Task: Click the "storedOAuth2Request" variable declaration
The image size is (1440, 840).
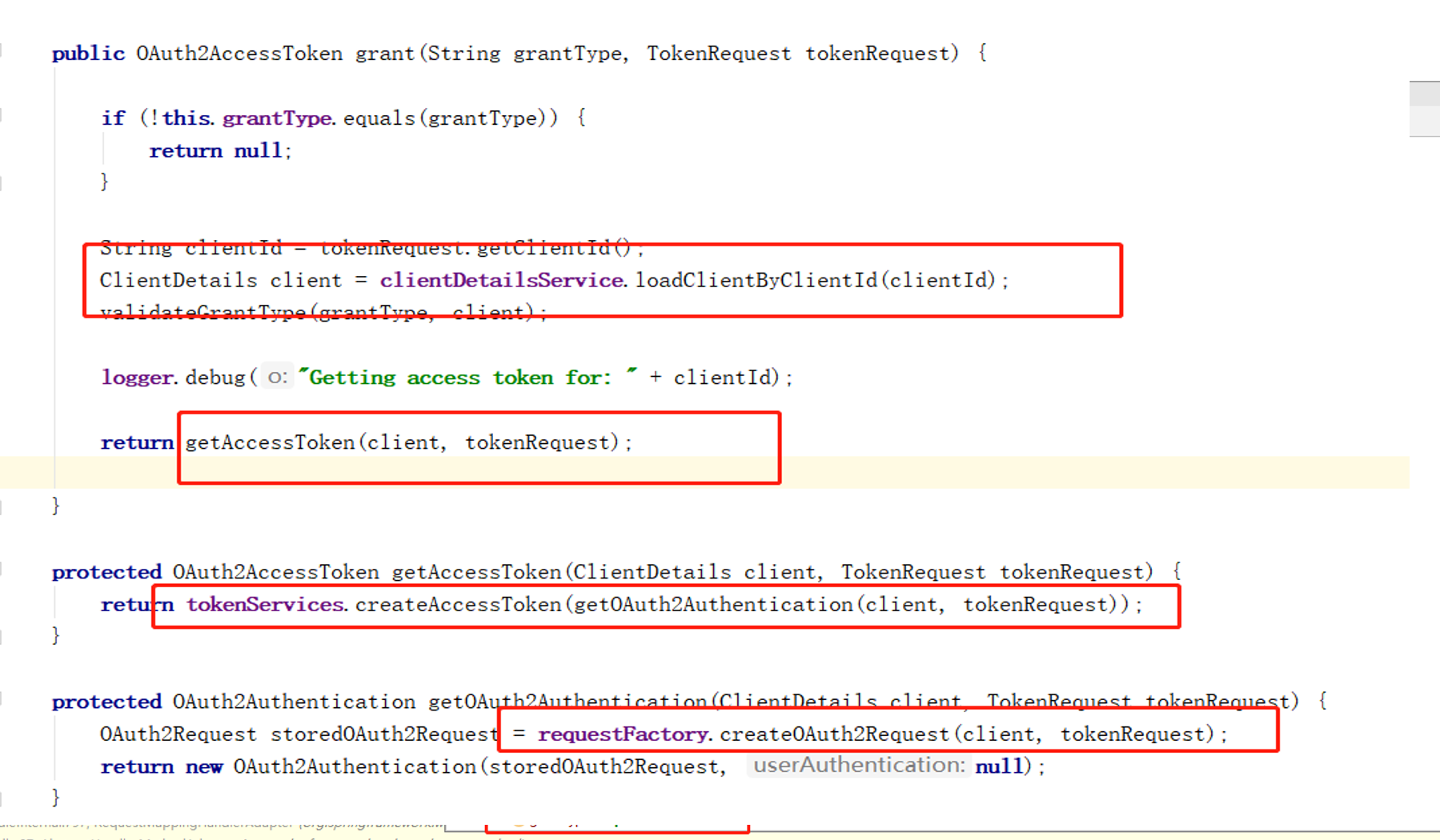Action: click(385, 734)
